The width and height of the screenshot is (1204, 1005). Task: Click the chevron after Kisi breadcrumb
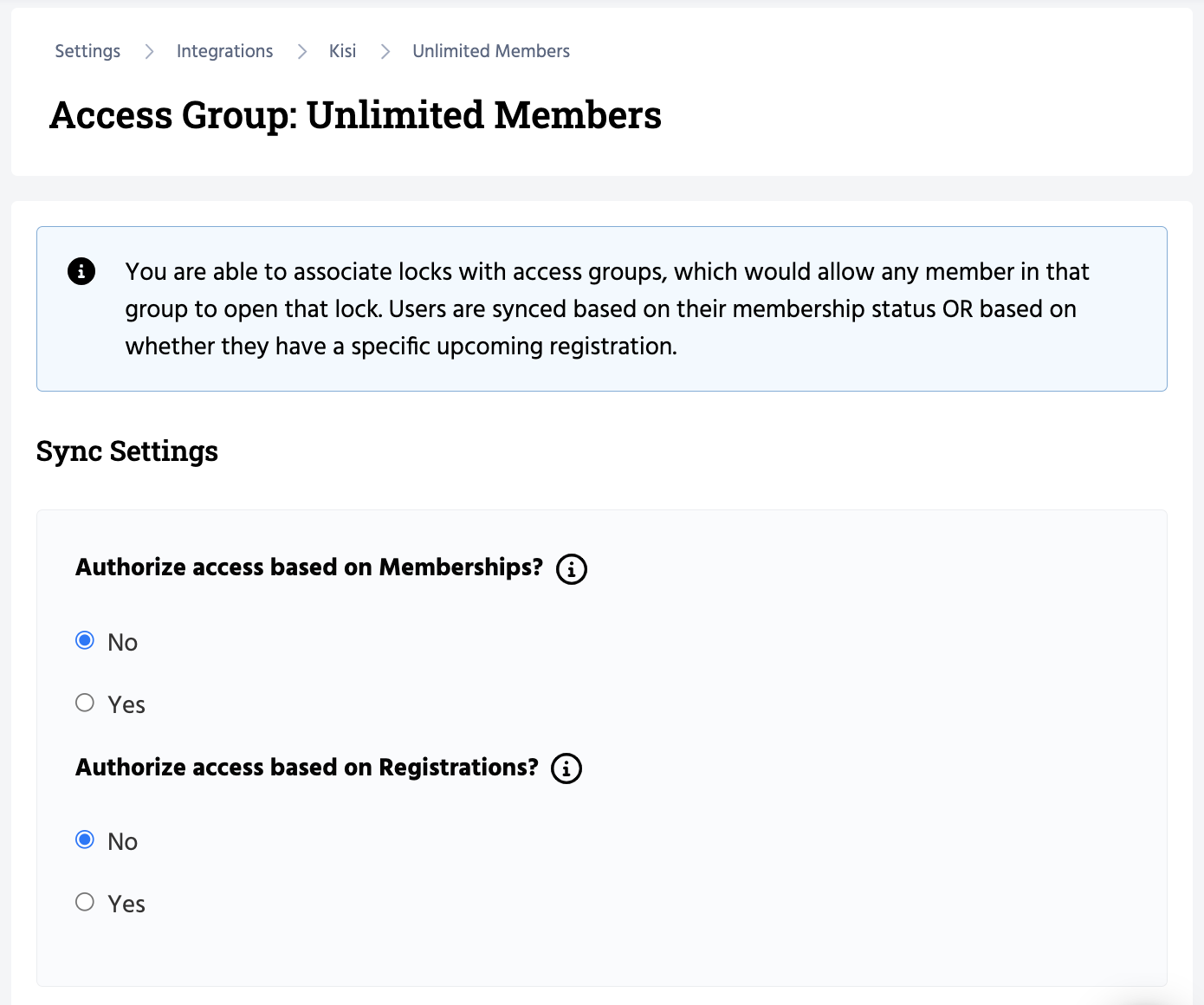tap(385, 52)
